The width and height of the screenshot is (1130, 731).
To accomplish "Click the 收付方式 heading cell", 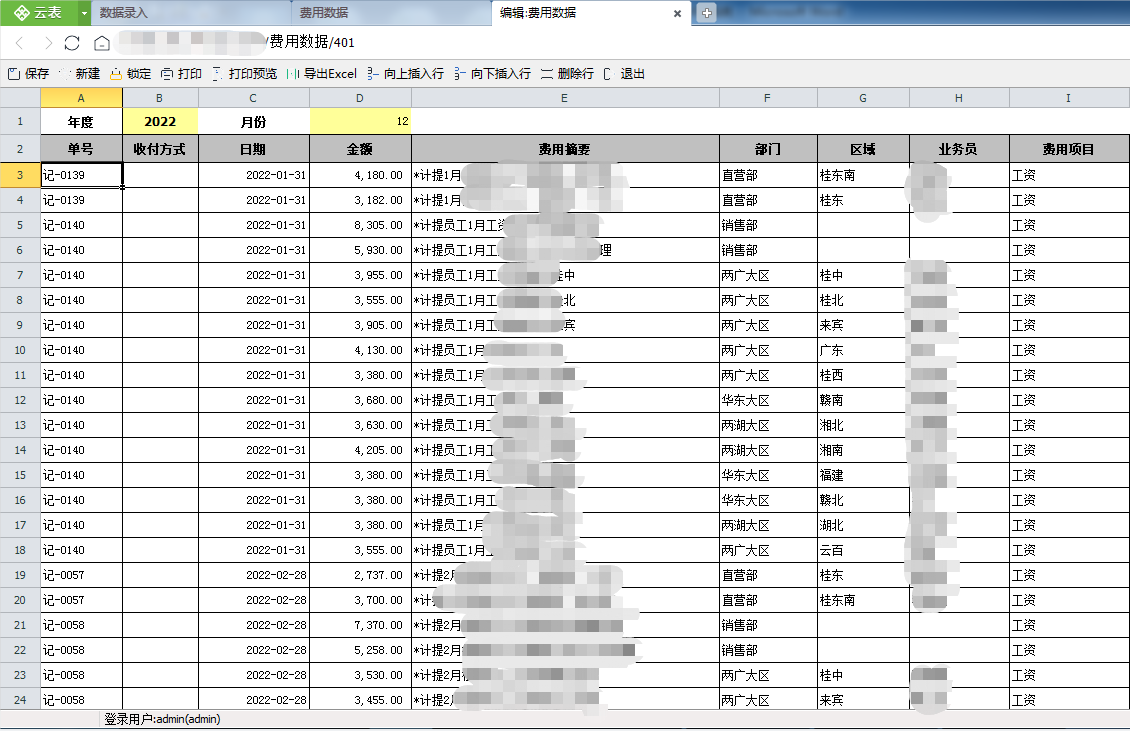I will [x=160, y=149].
